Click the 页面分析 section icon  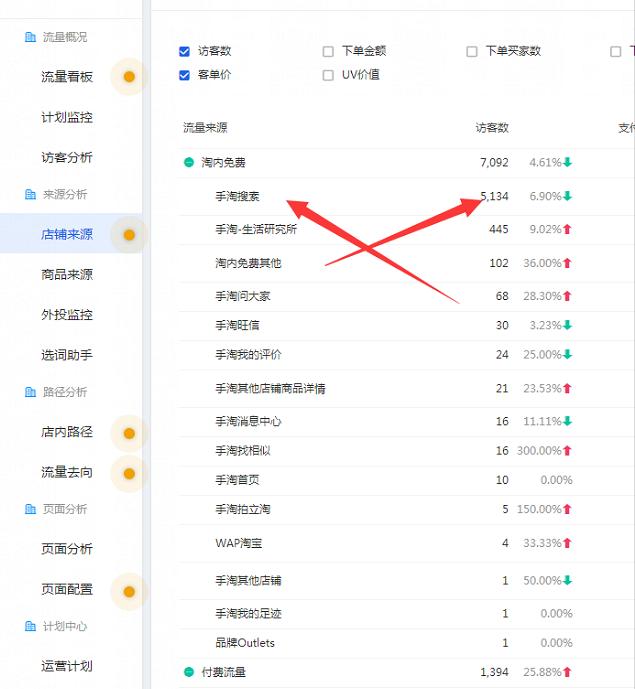pos(30,509)
